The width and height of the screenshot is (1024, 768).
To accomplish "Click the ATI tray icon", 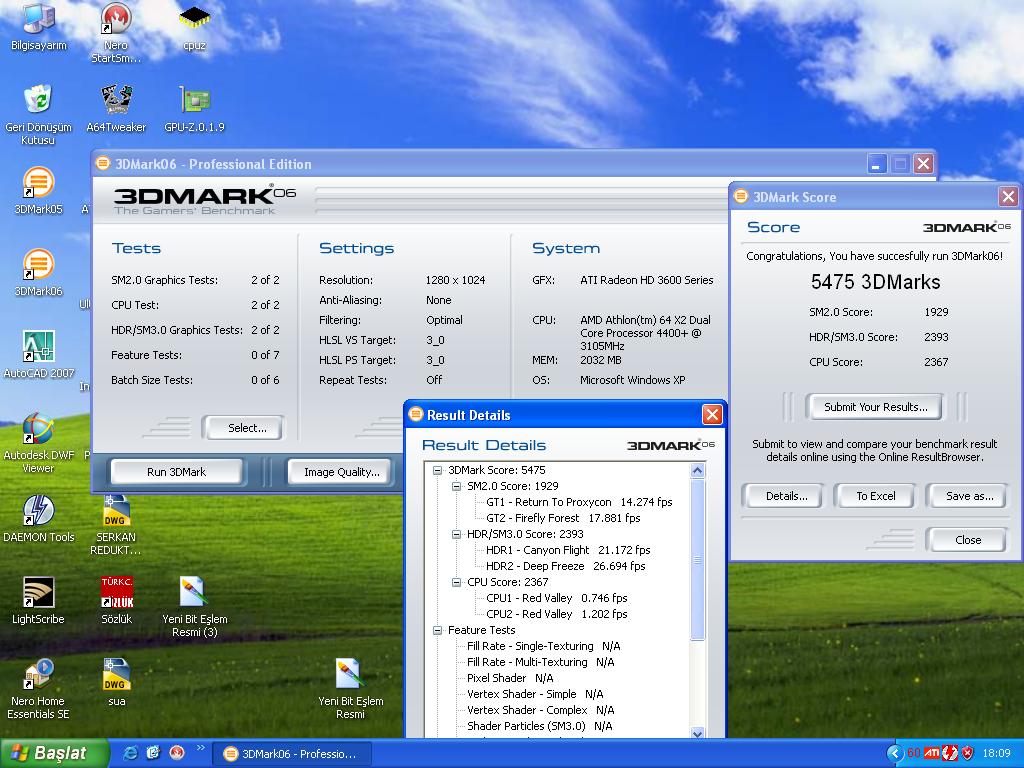I will 931,753.
